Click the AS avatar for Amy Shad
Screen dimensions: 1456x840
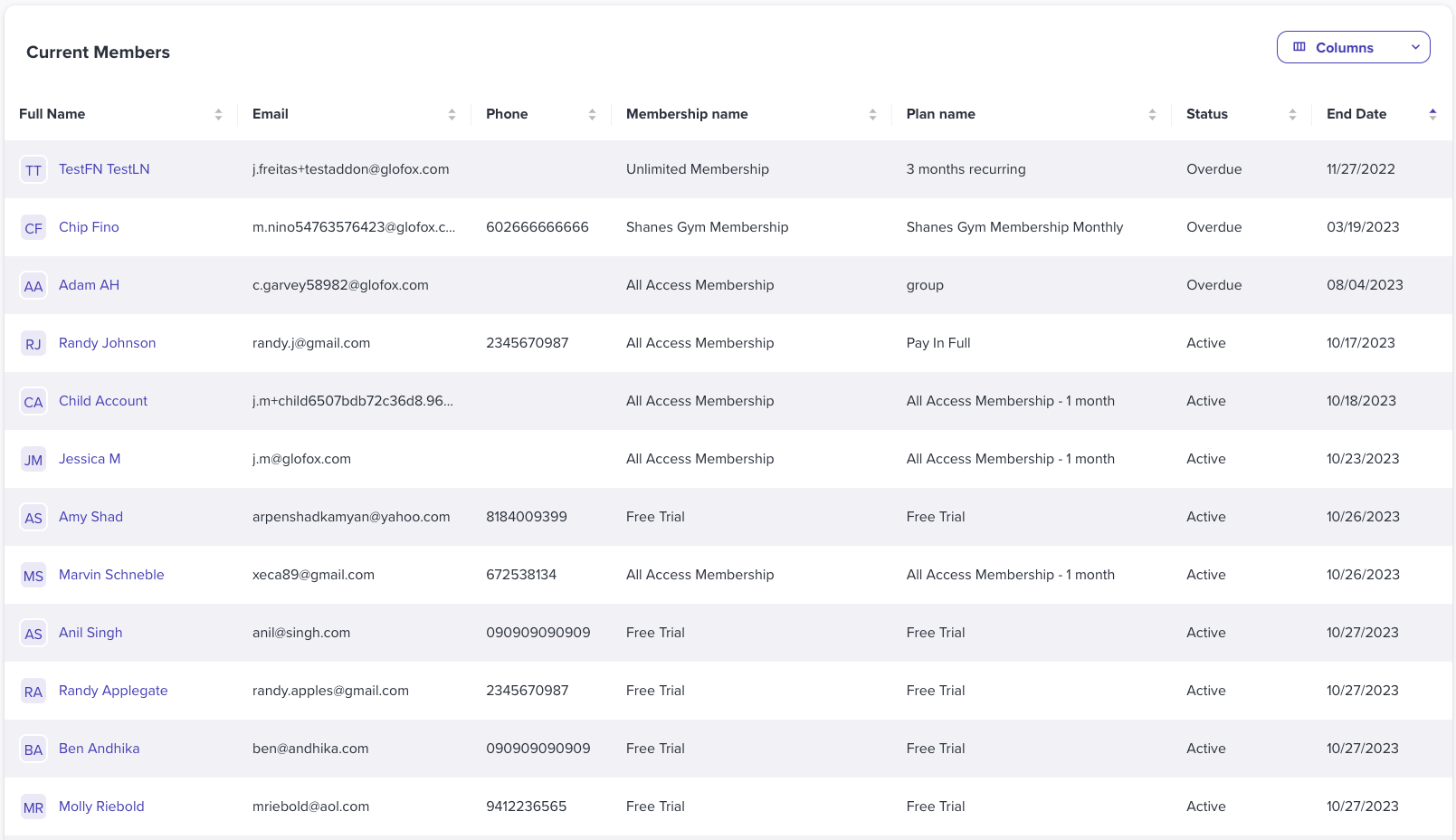[33, 517]
